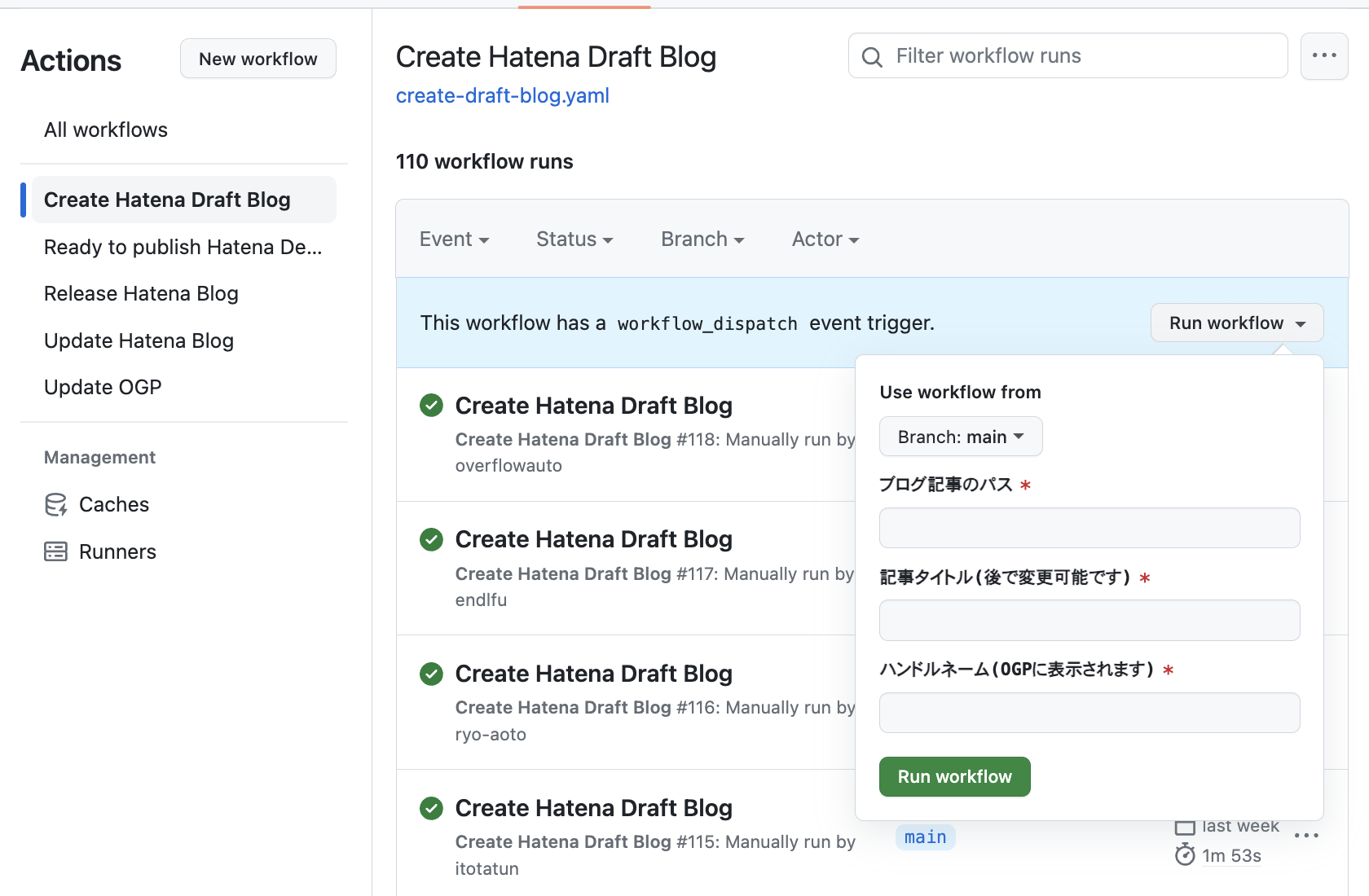The height and width of the screenshot is (896, 1369).
Task: Open create-draft-blog.yaml file link
Action: pyautogui.click(x=502, y=96)
